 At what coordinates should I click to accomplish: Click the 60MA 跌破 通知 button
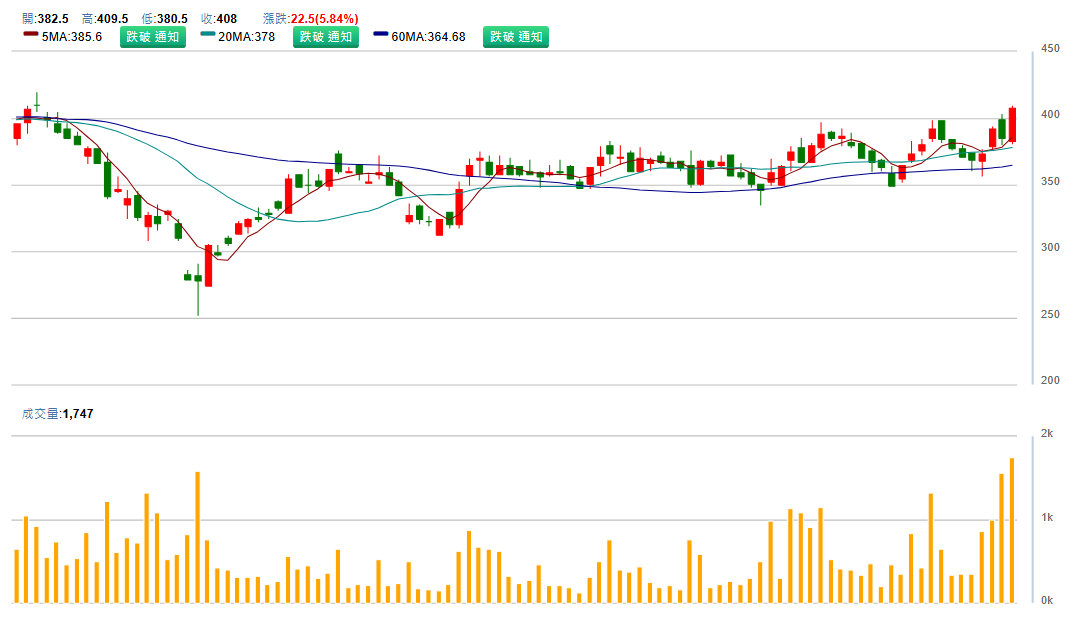point(516,37)
